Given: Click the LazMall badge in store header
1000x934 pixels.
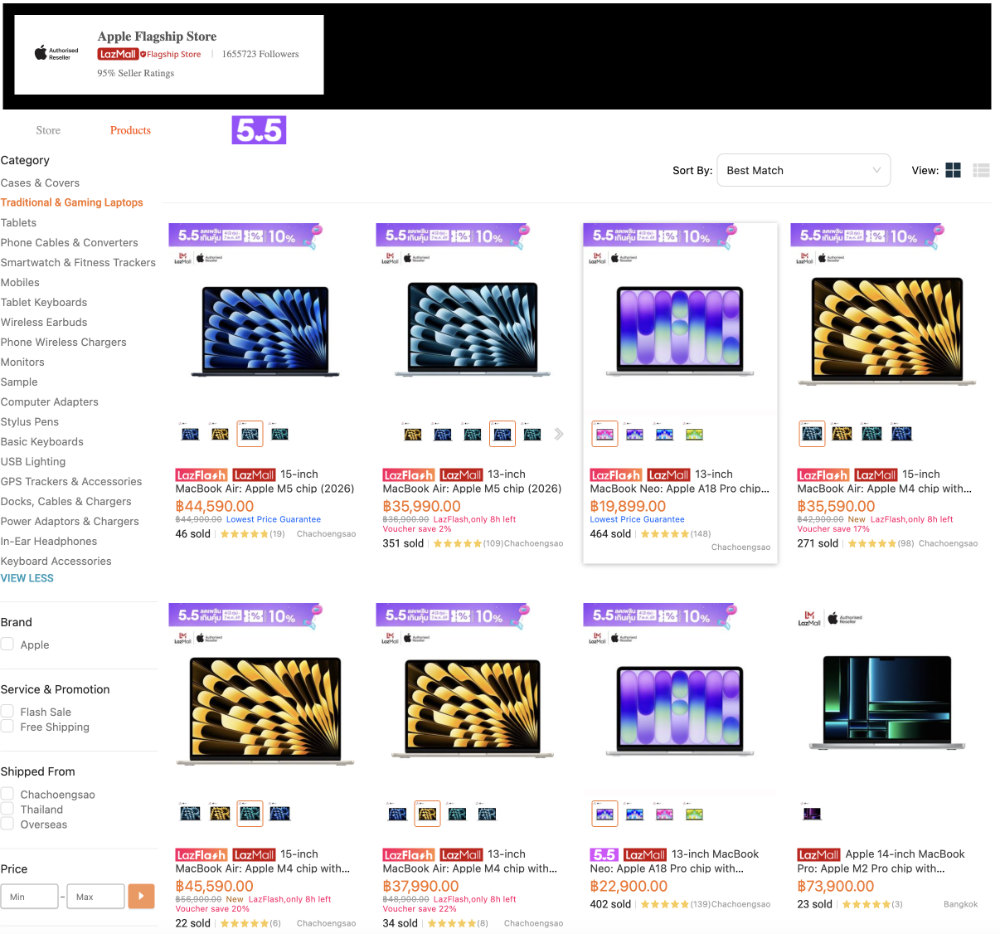Looking at the screenshot, I should point(117,54).
